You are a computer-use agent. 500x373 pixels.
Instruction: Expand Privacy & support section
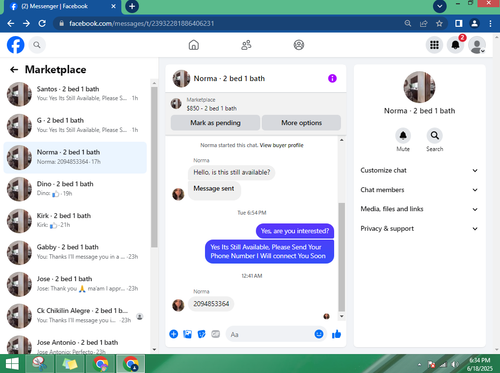point(419,228)
